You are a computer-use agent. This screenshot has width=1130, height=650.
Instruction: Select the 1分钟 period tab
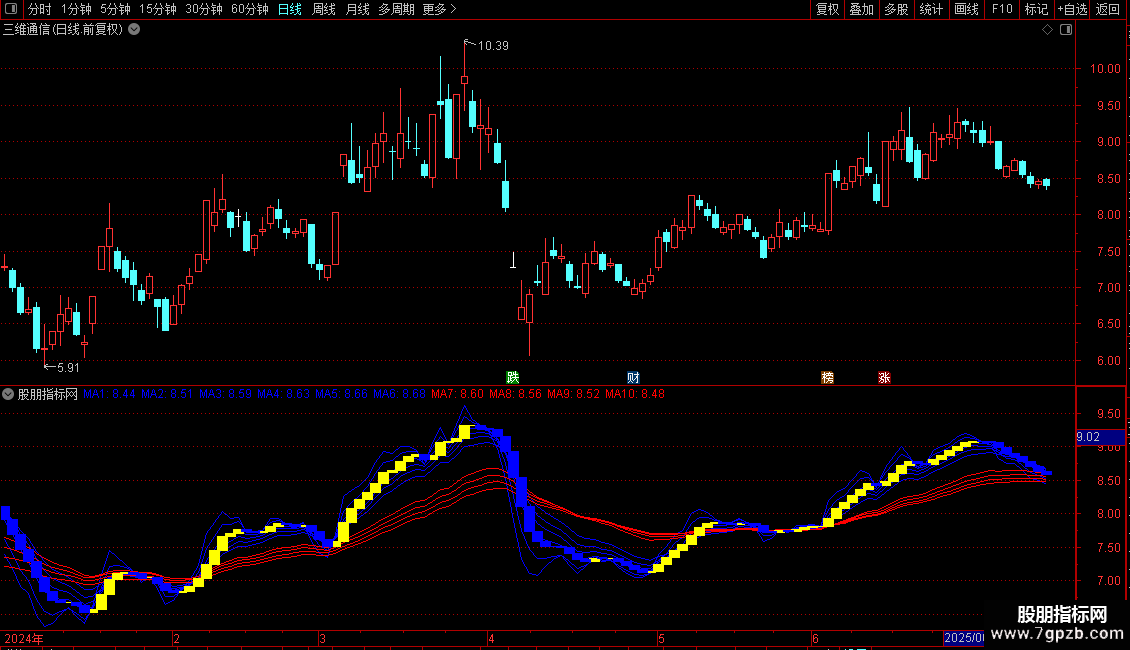pos(76,9)
